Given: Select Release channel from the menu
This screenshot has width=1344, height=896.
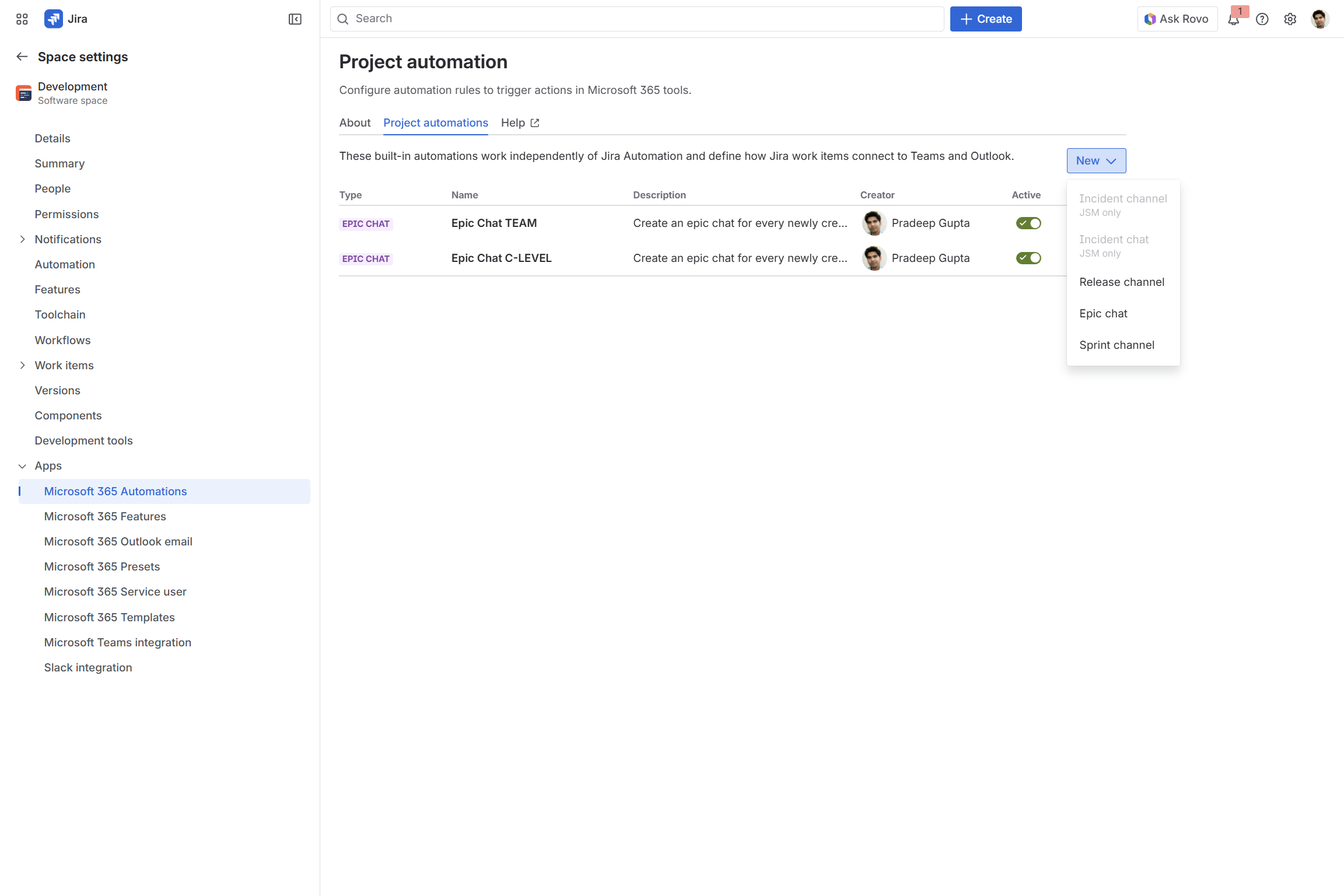Looking at the screenshot, I should click(x=1121, y=282).
